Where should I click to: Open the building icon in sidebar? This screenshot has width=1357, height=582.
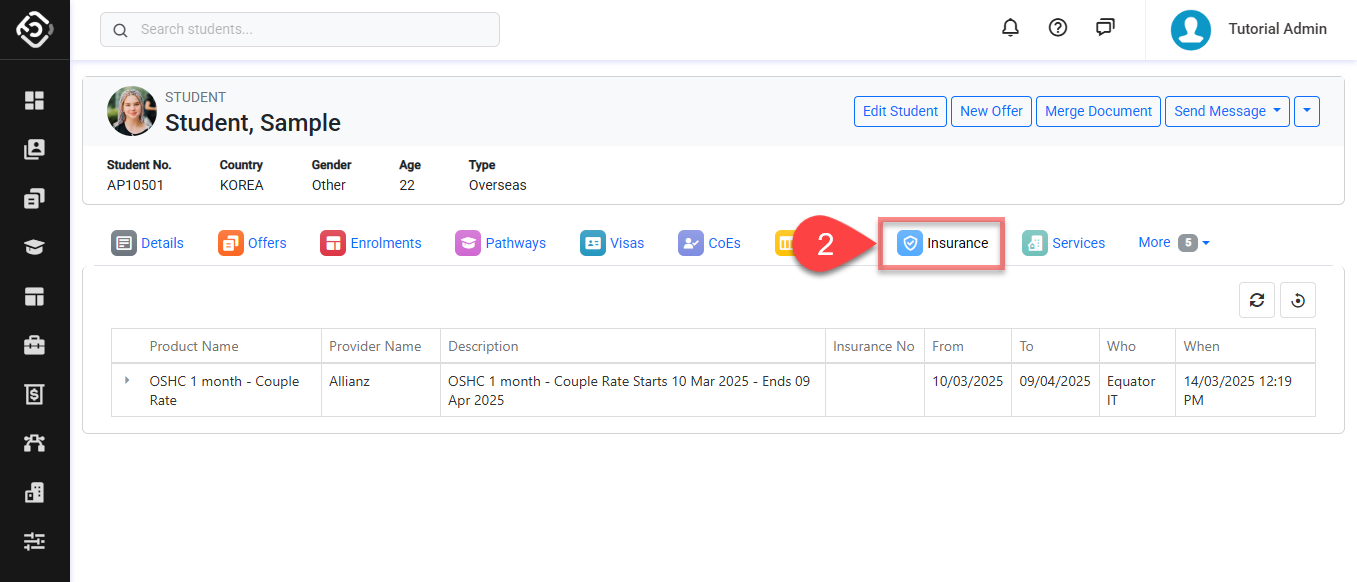35,492
